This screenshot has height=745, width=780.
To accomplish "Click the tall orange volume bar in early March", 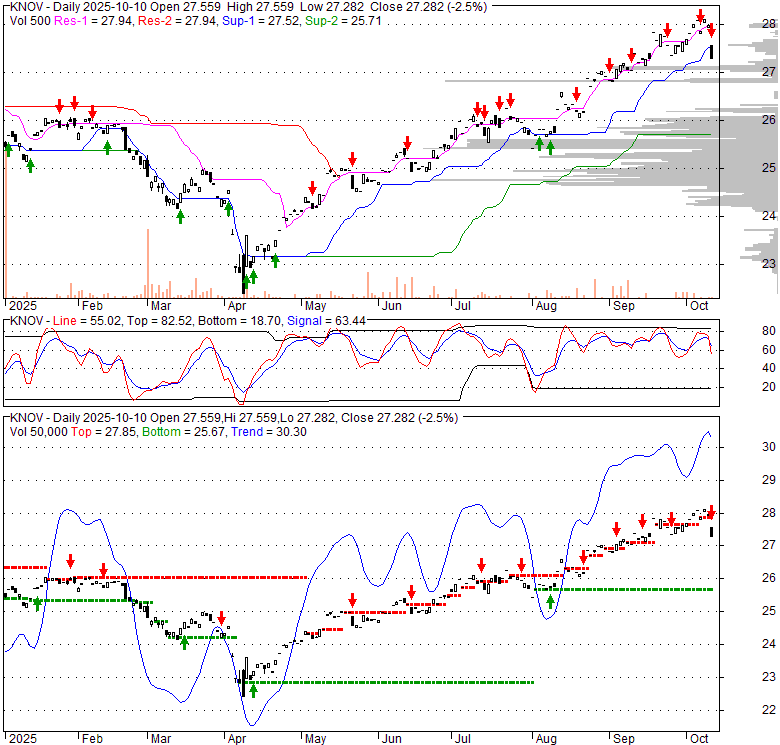I will click(x=147, y=262).
